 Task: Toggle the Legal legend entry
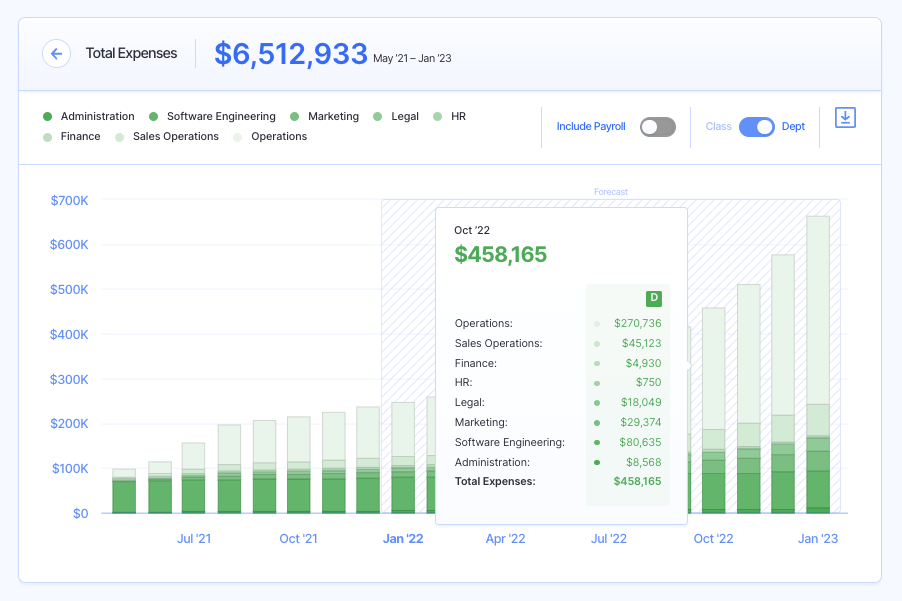404,117
